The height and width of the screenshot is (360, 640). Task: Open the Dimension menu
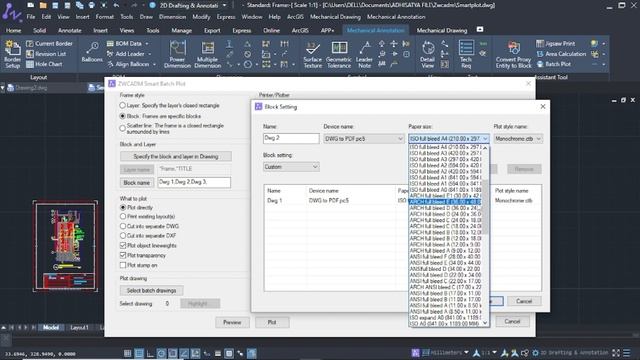[x=172, y=17]
